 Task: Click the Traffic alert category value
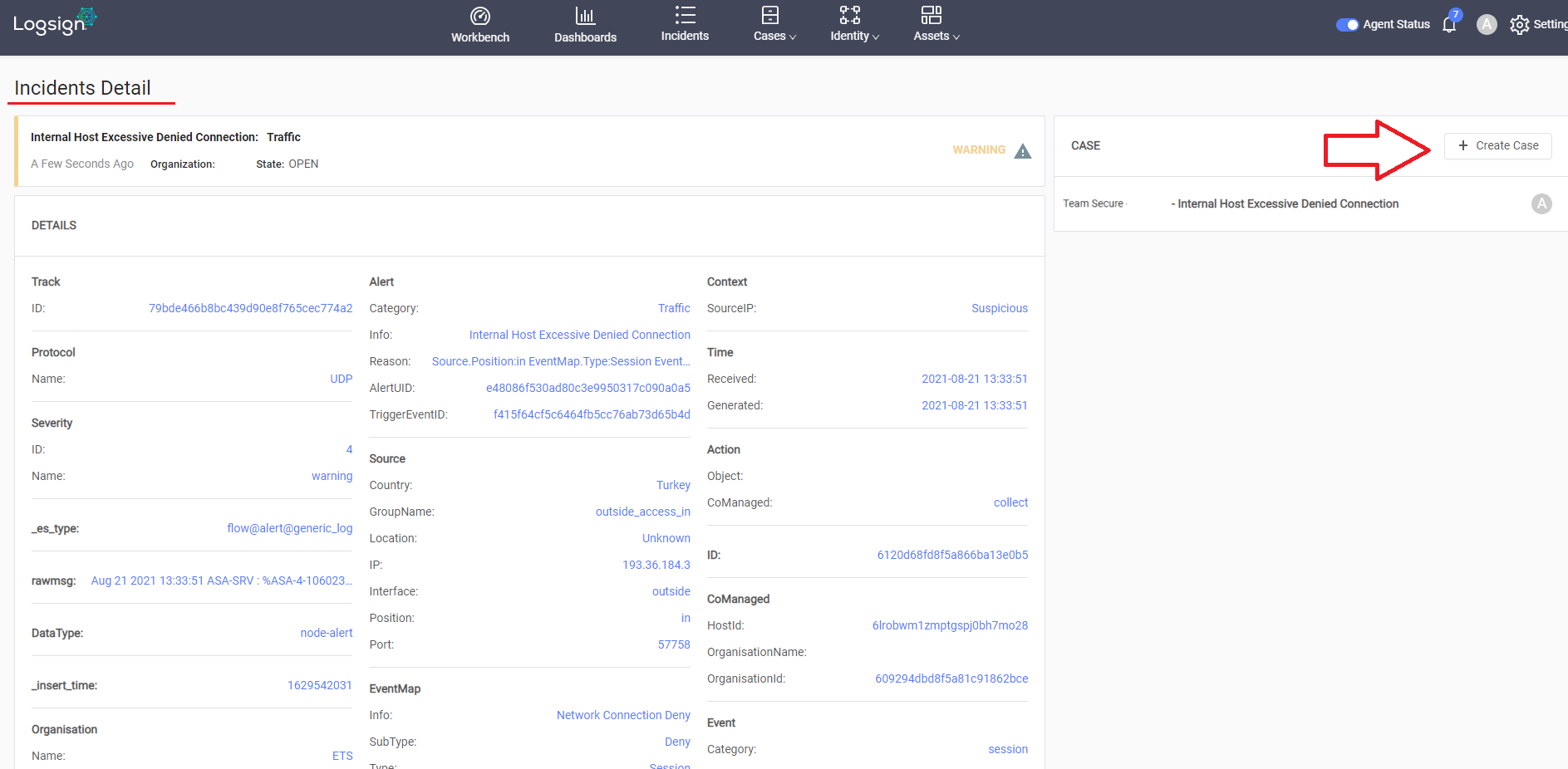[674, 308]
